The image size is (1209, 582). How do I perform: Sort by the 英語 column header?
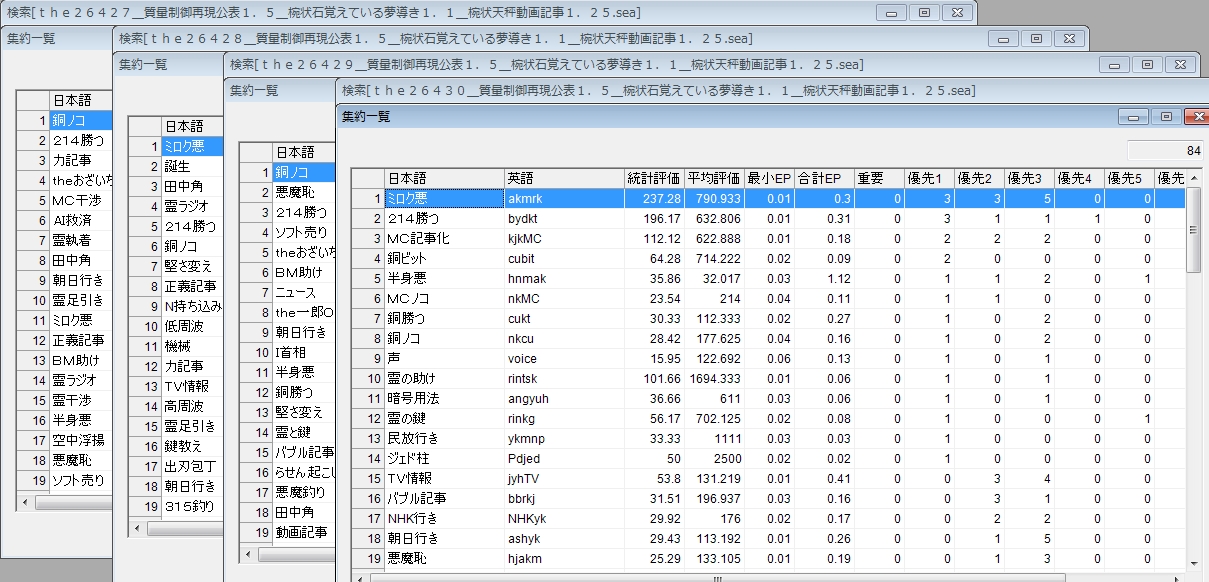tap(563, 179)
